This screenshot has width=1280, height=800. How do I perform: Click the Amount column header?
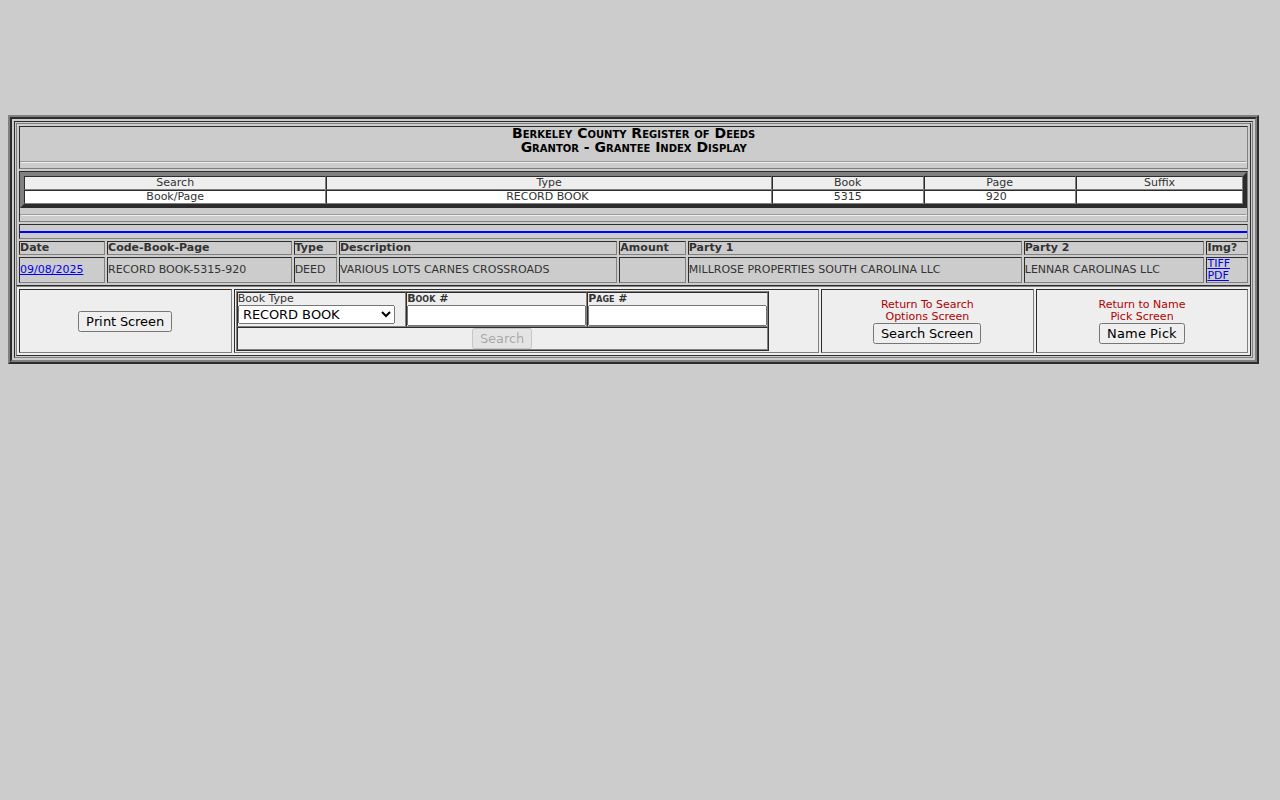pyautogui.click(x=652, y=248)
